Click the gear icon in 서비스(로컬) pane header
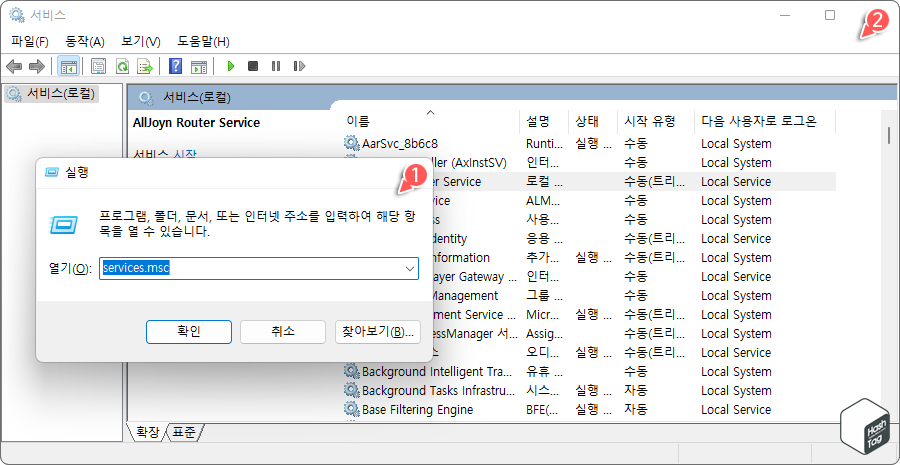 pos(146,97)
